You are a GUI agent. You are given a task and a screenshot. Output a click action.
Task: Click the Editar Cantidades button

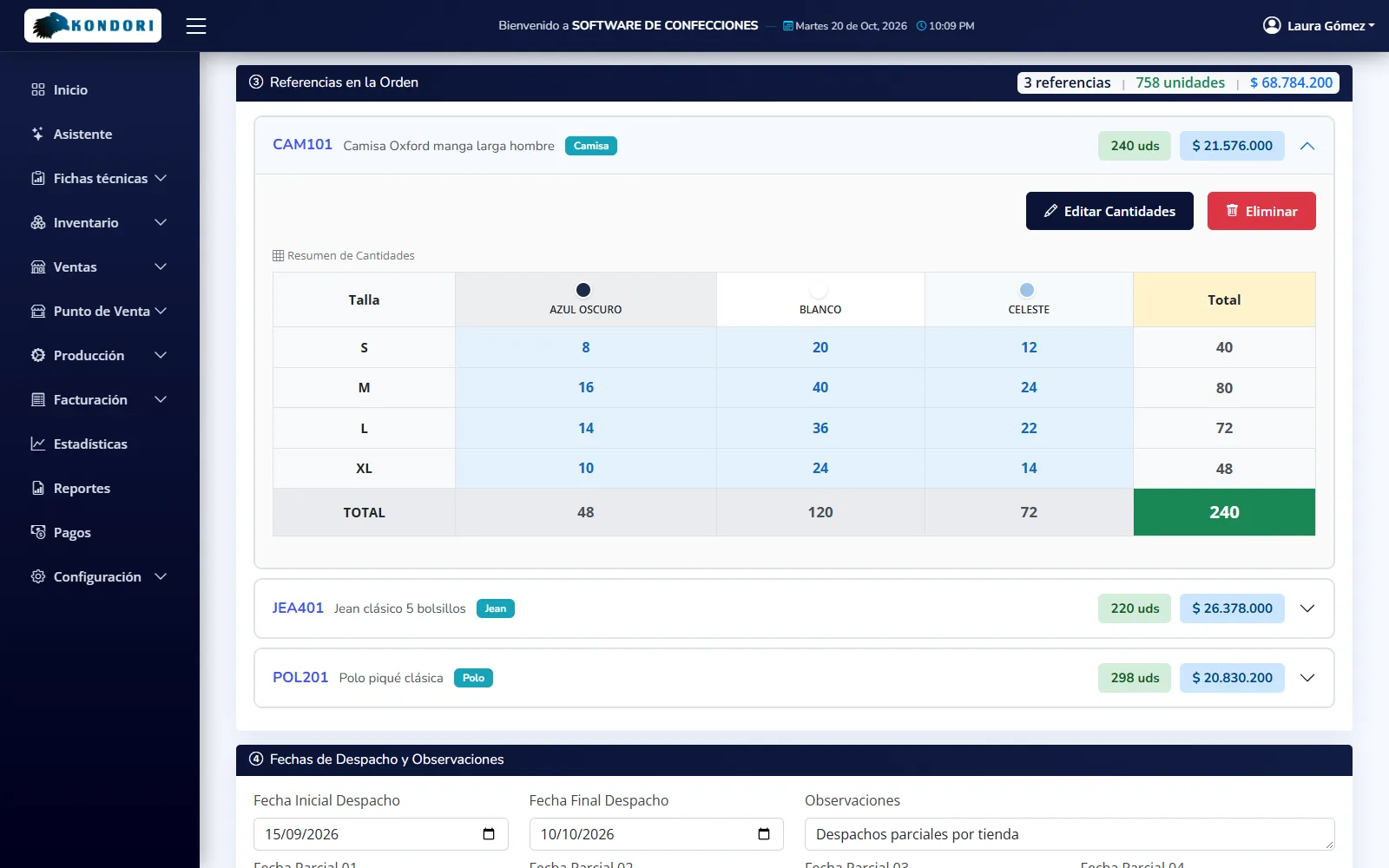click(1109, 211)
